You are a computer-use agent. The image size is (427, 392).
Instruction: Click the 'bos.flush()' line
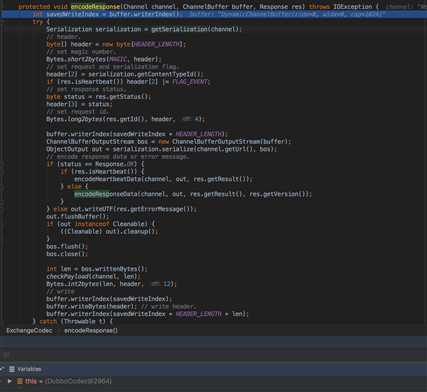pos(67,246)
